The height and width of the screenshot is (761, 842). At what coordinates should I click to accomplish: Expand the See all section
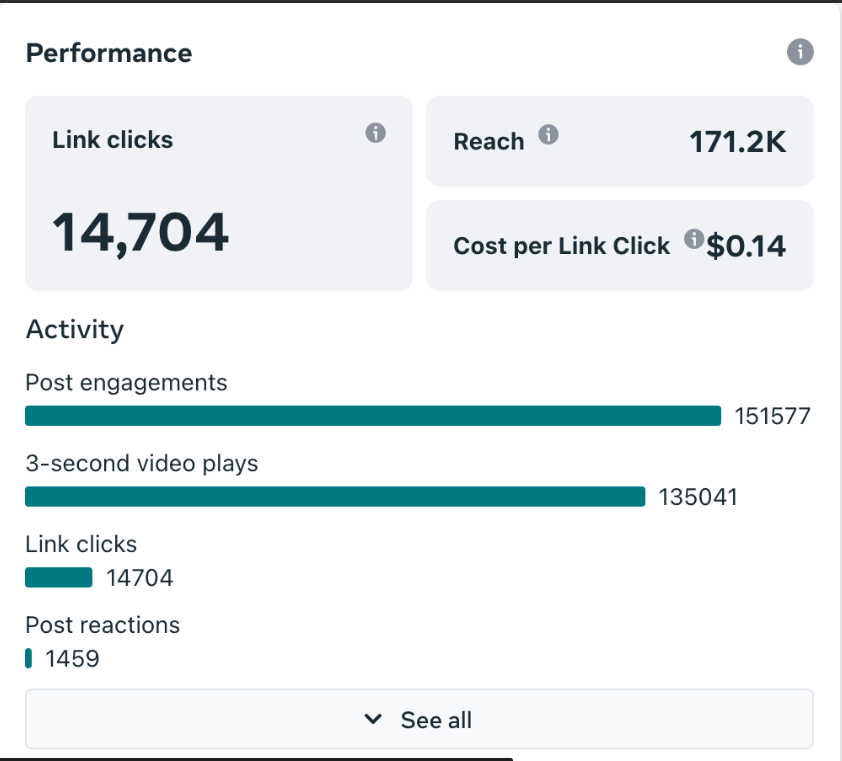tap(420, 719)
